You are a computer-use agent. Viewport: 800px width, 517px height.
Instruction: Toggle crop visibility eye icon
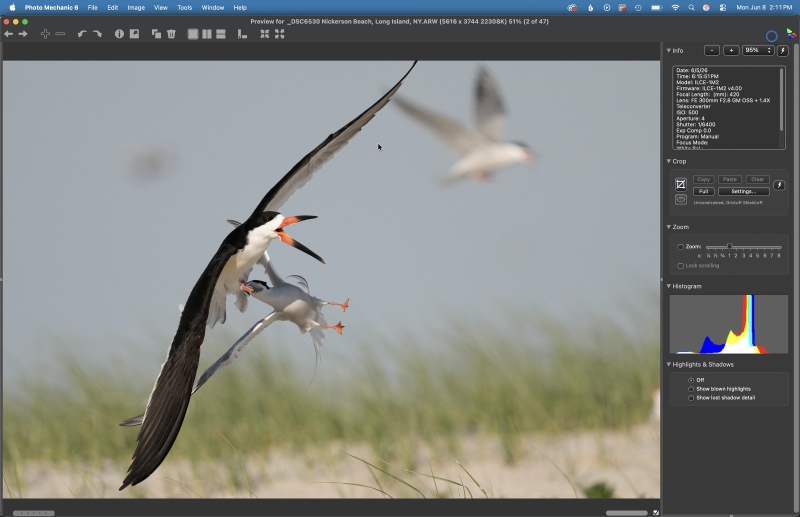pos(681,200)
